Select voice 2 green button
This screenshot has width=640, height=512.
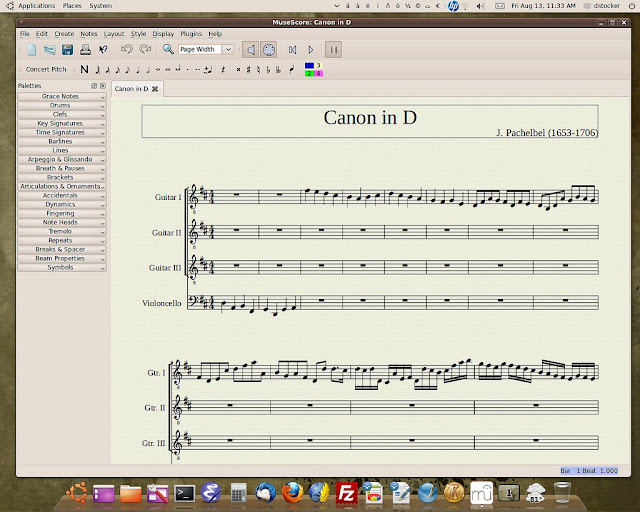point(309,73)
